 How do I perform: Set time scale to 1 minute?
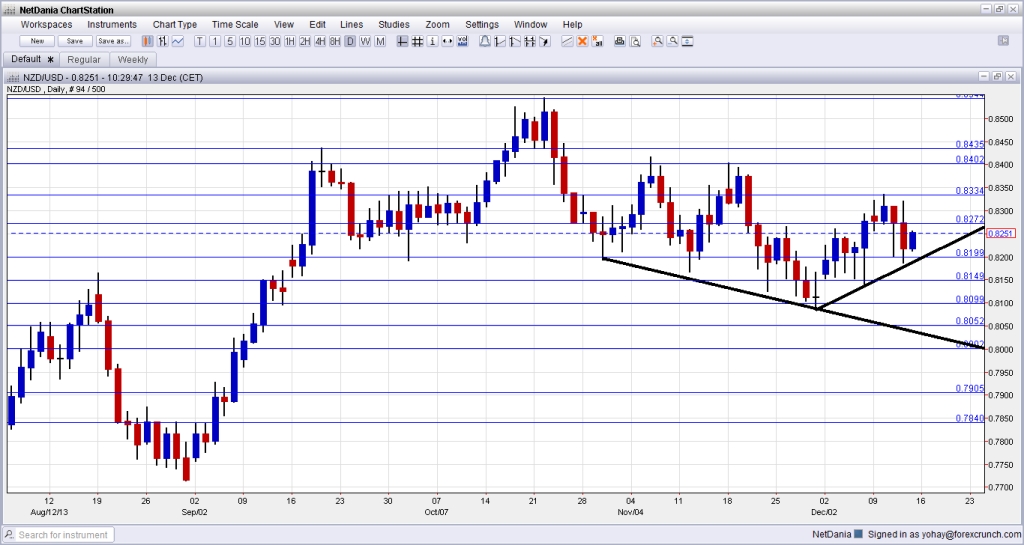point(215,41)
